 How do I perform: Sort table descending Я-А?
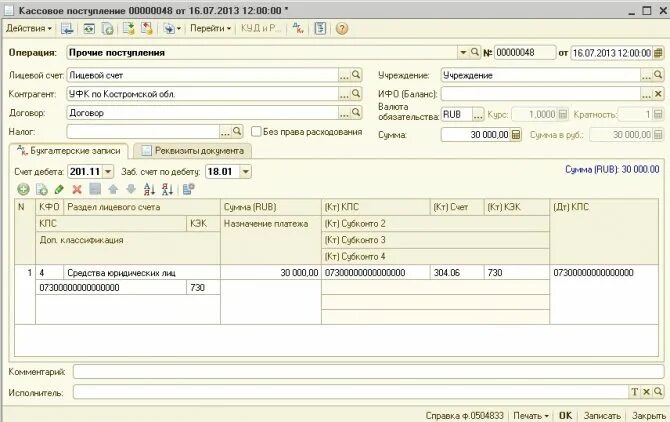point(167,189)
